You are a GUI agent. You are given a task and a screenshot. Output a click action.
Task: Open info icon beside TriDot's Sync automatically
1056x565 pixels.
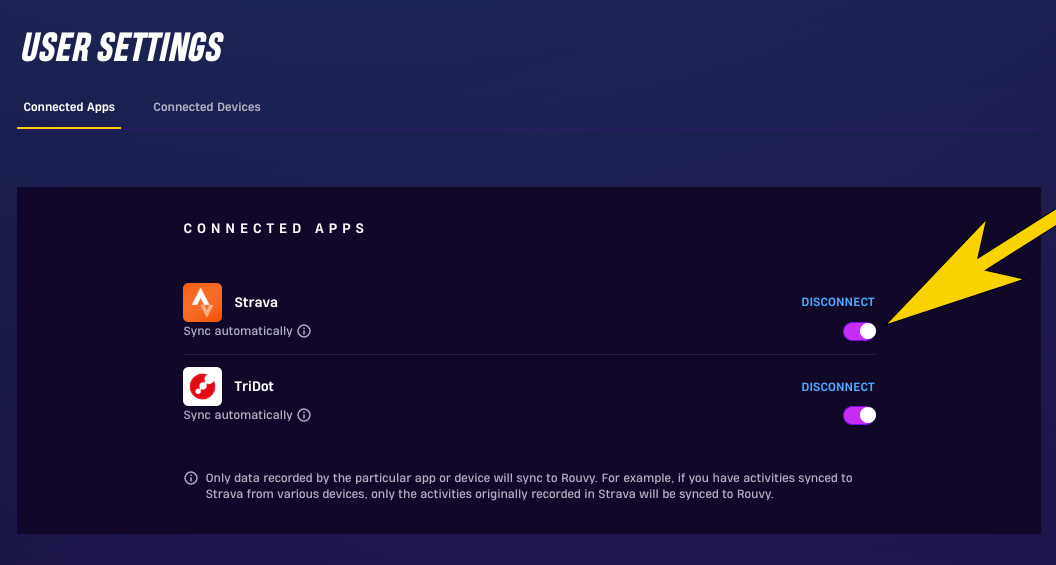coord(304,415)
